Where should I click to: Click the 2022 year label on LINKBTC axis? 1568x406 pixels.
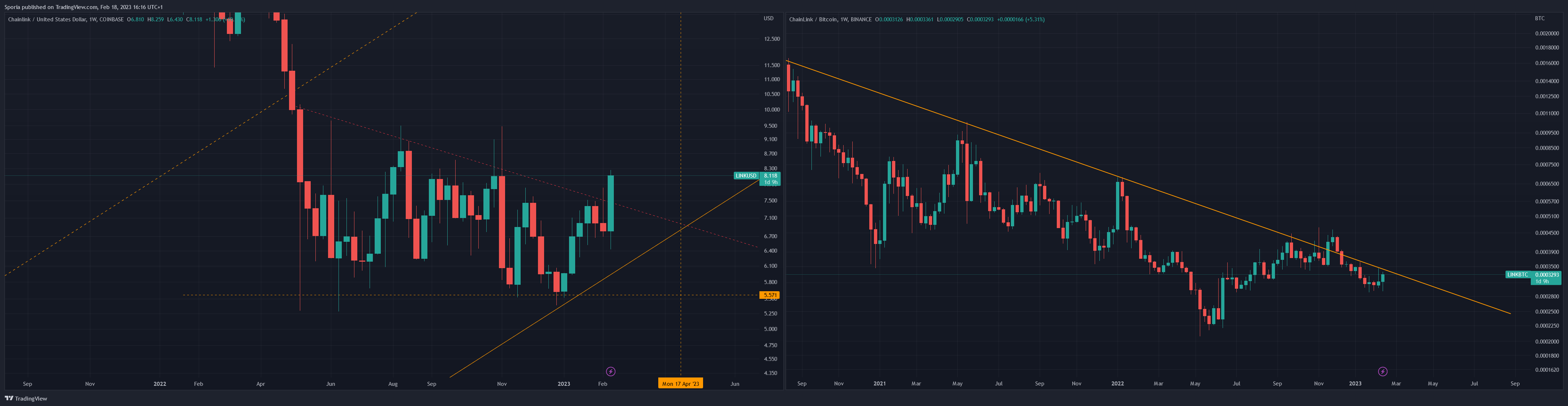(x=1117, y=384)
